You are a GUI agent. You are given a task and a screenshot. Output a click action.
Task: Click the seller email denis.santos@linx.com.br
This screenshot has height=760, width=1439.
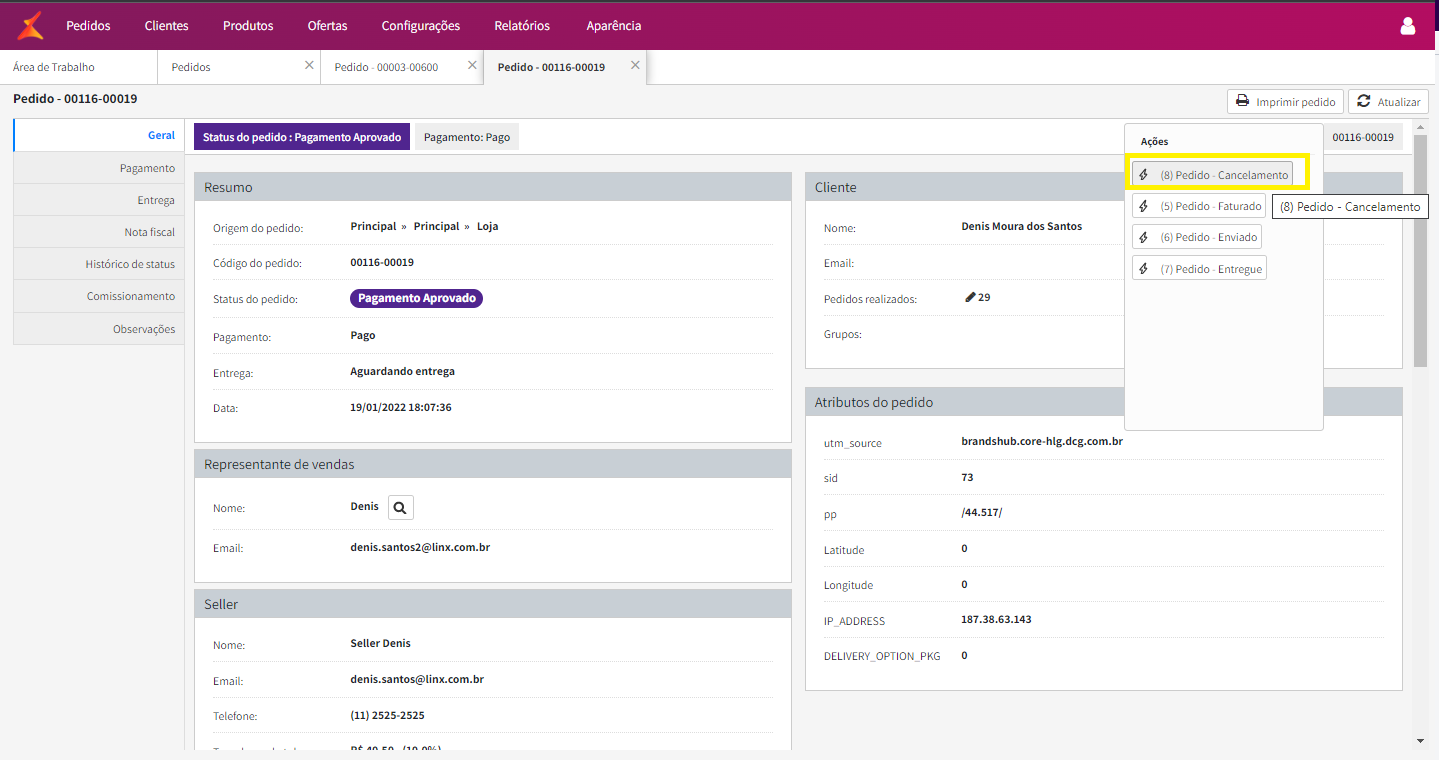pyautogui.click(x=417, y=679)
